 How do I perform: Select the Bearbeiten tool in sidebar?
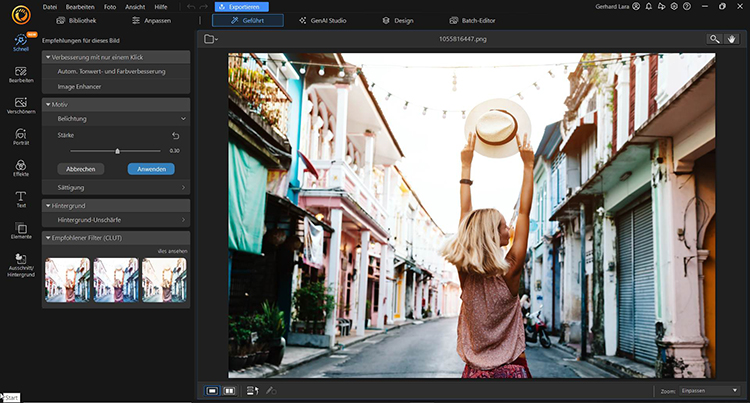click(x=20, y=74)
